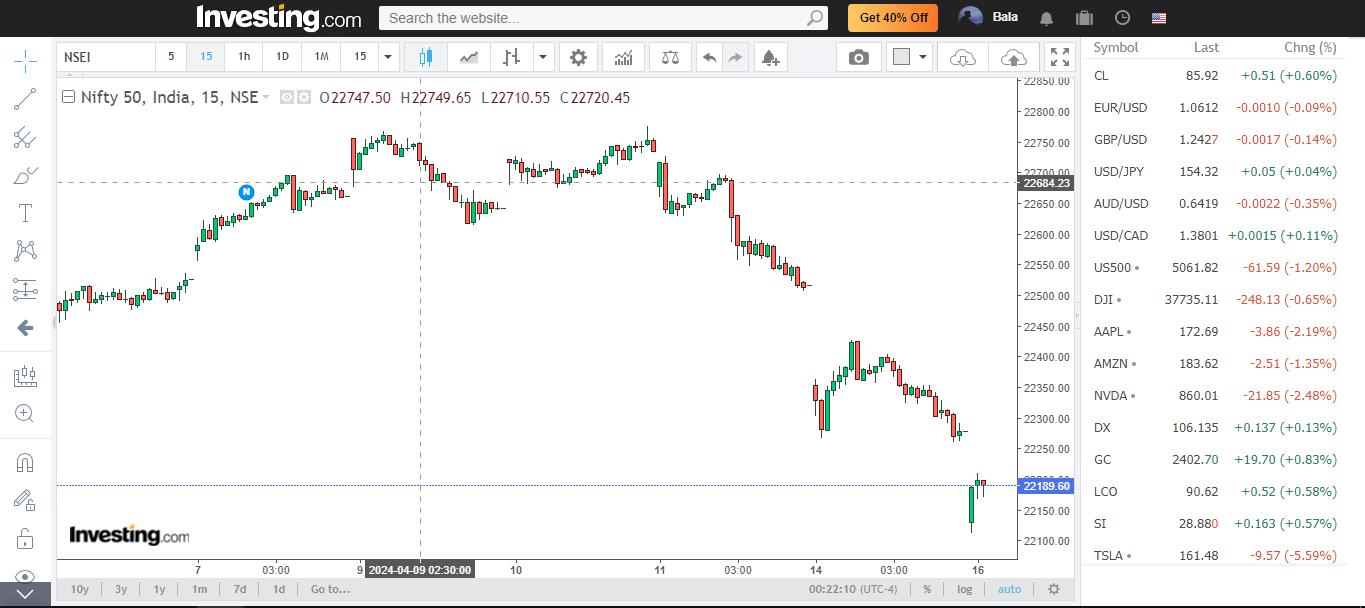Image resolution: width=1365 pixels, height=608 pixels.
Task: Set the range to 1y
Action: [160, 589]
